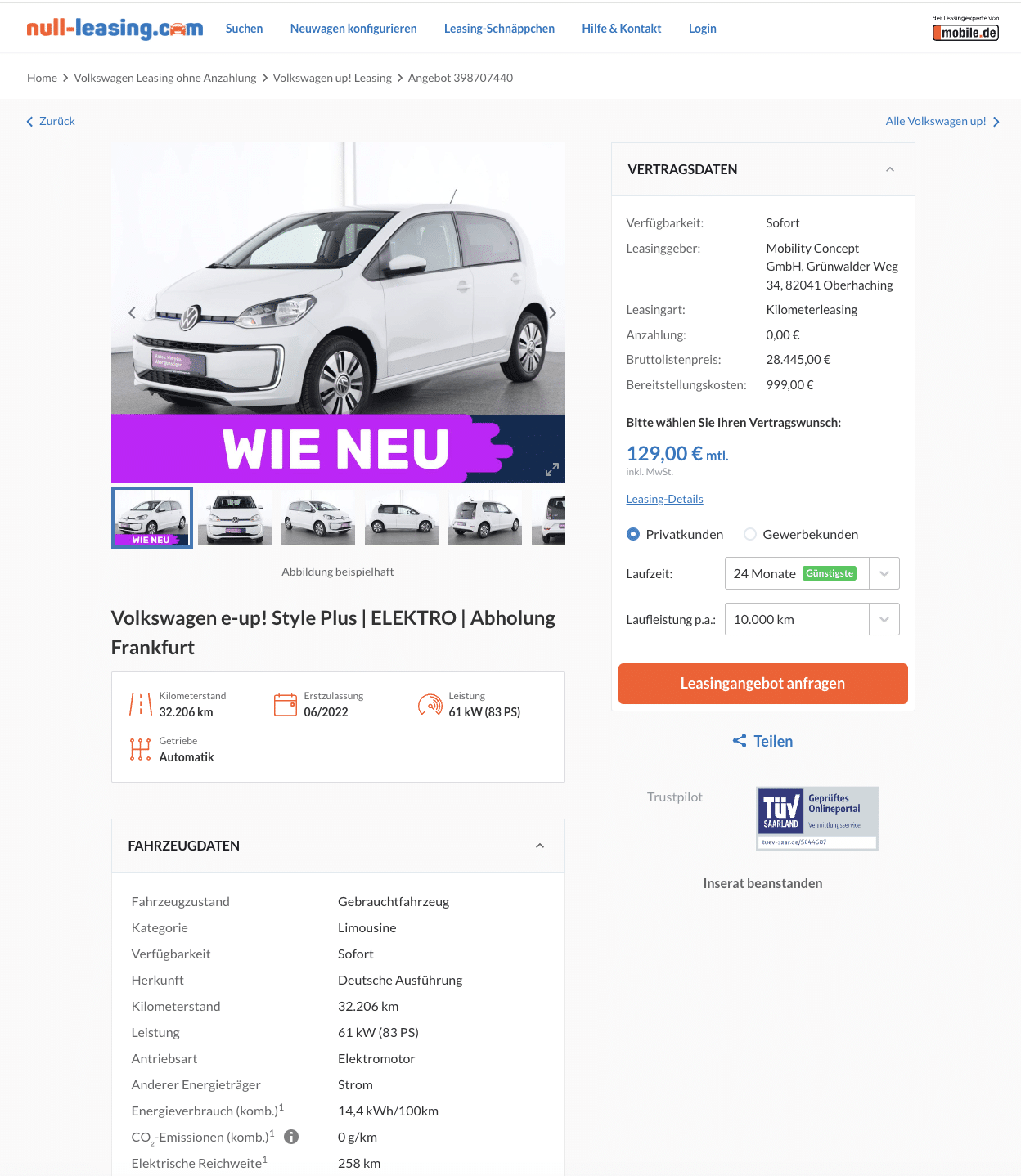This screenshot has width=1021, height=1176.
Task: Open the Leasing-Details link
Action: pos(664,499)
